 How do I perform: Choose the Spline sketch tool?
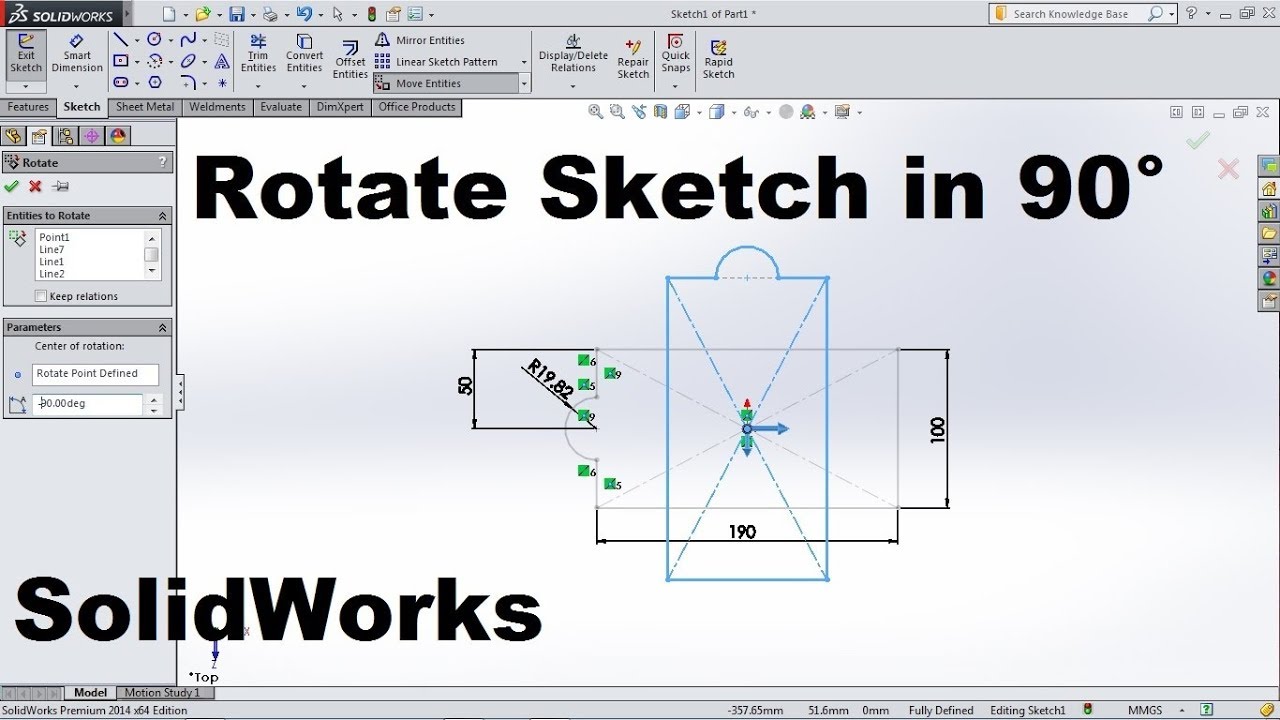pos(188,40)
